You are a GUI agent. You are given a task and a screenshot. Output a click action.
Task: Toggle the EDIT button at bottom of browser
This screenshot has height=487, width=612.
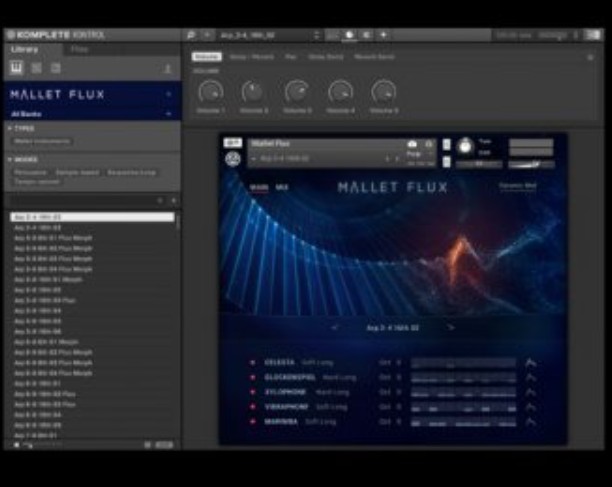[164, 444]
